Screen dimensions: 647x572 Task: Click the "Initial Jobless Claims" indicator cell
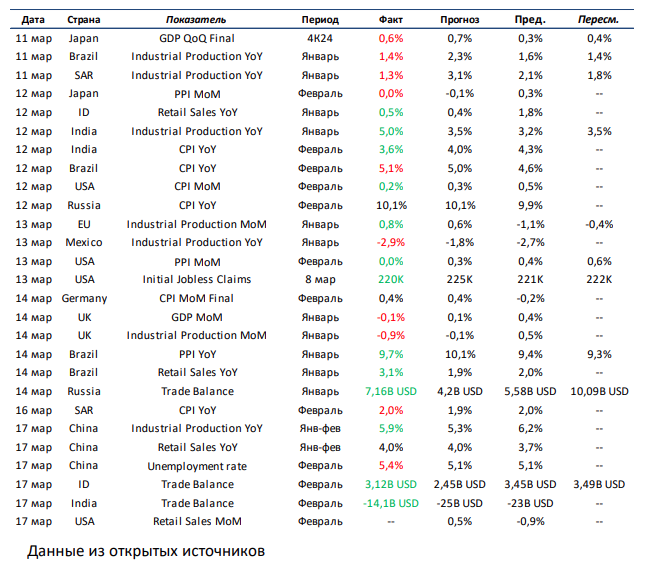(x=196, y=280)
